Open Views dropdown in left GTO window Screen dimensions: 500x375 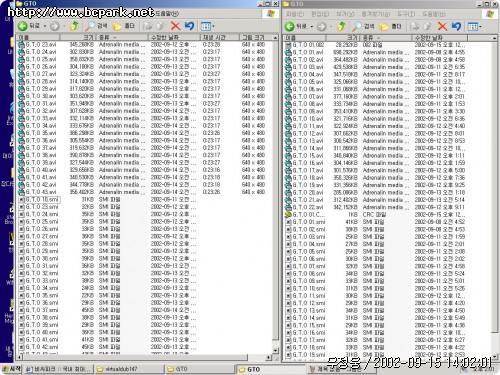(x=213, y=26)
